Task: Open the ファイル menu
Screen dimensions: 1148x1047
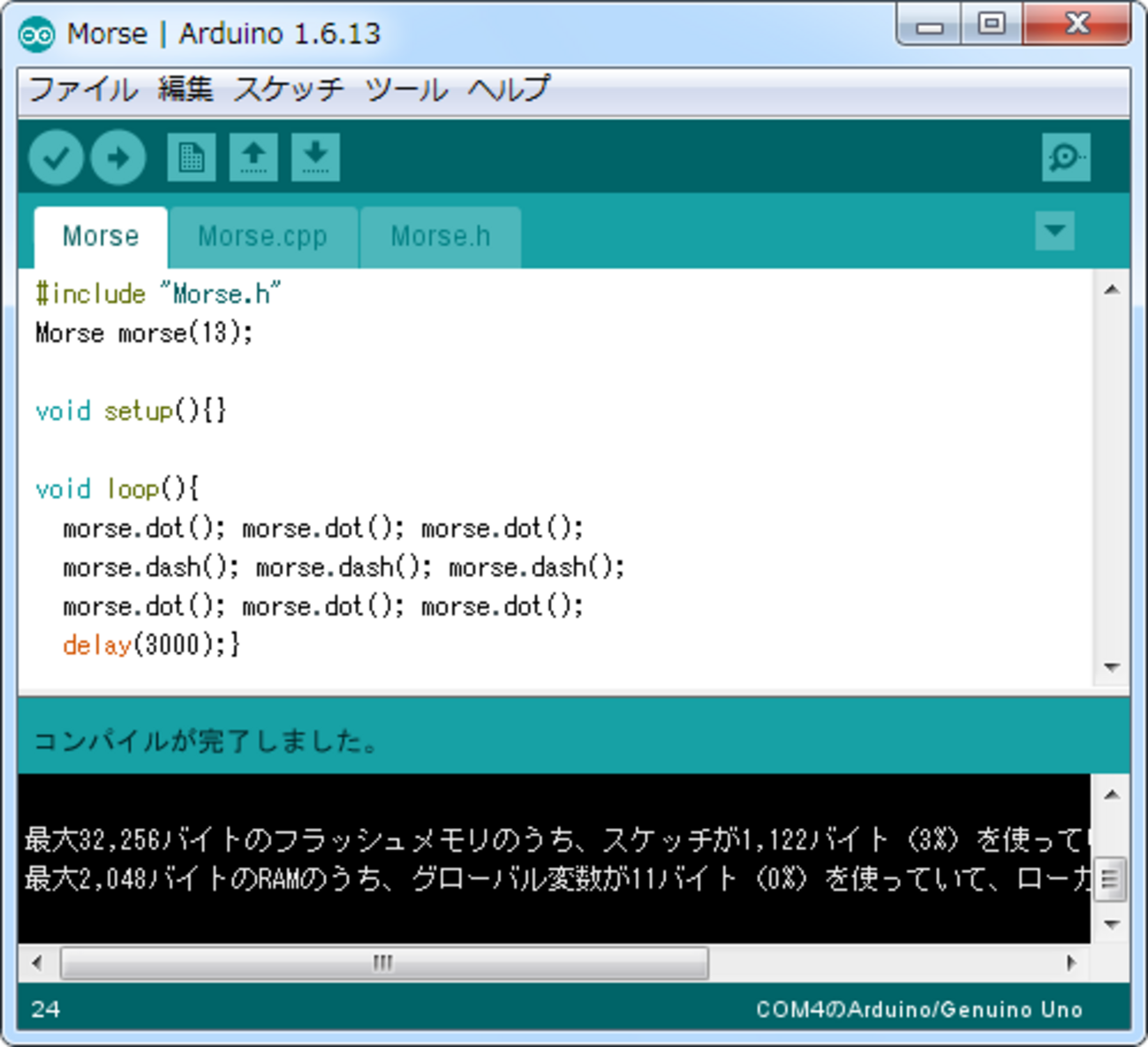Action: coord(83,89)
